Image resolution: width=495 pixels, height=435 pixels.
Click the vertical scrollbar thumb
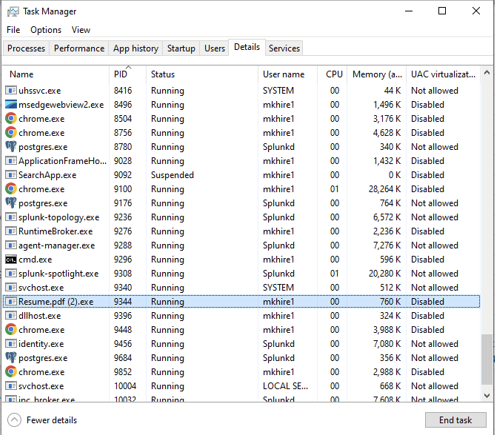[487, 359]
